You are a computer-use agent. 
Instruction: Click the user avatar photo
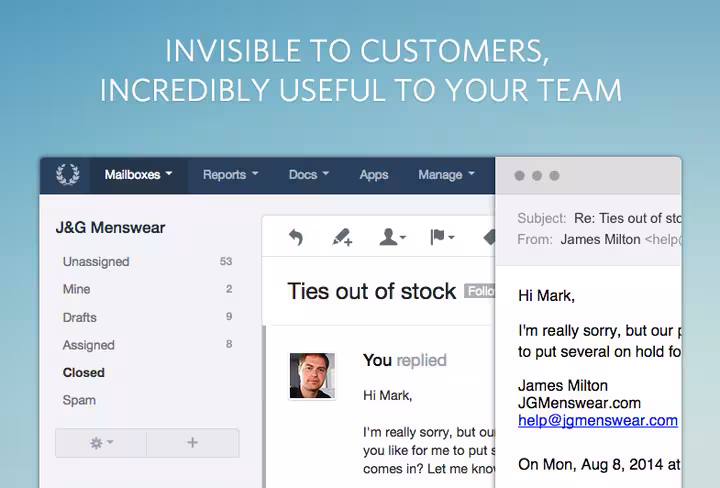tap(312, 376)
